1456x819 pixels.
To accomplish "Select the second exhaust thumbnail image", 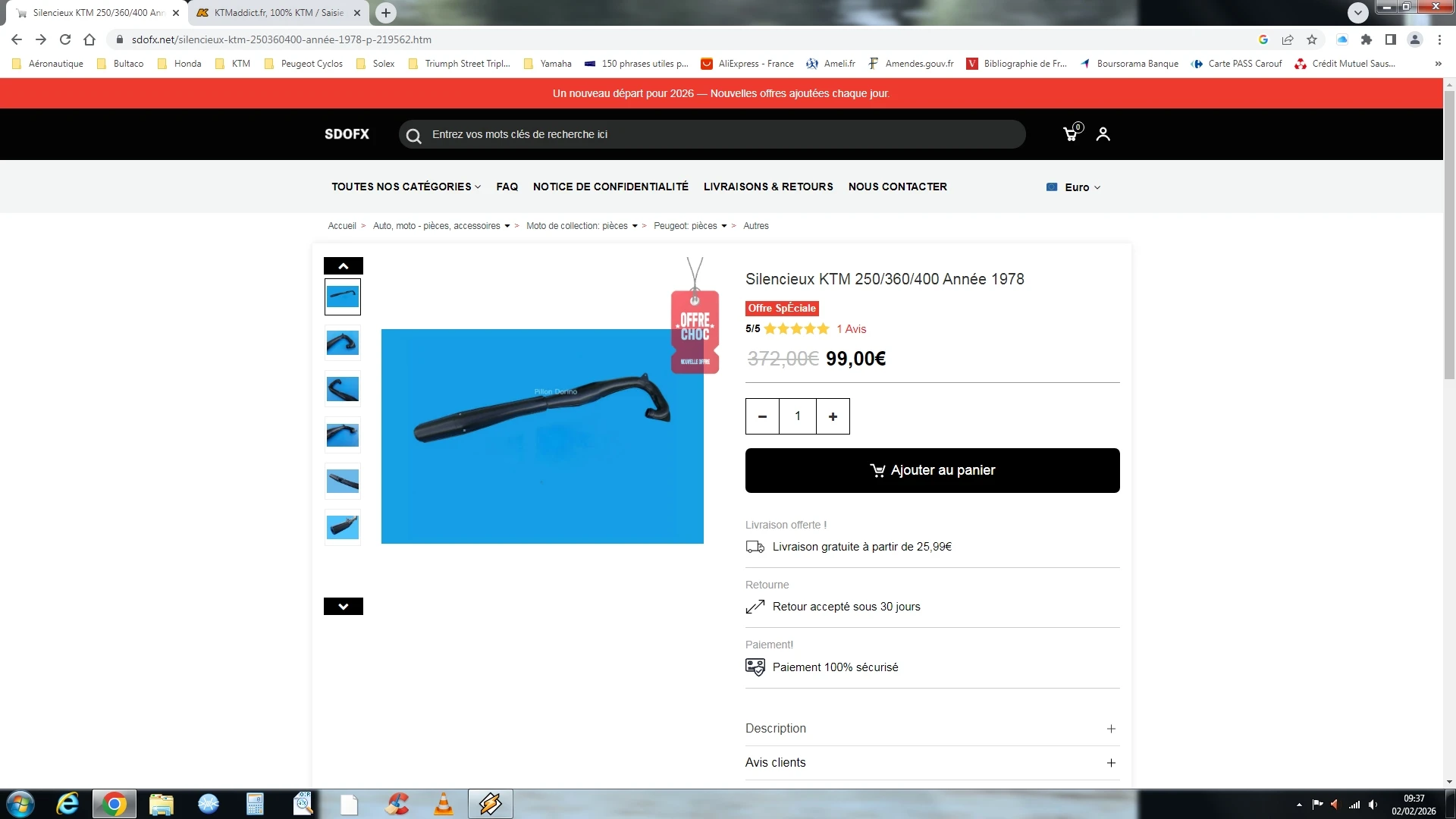I will (x=343, y=344).
